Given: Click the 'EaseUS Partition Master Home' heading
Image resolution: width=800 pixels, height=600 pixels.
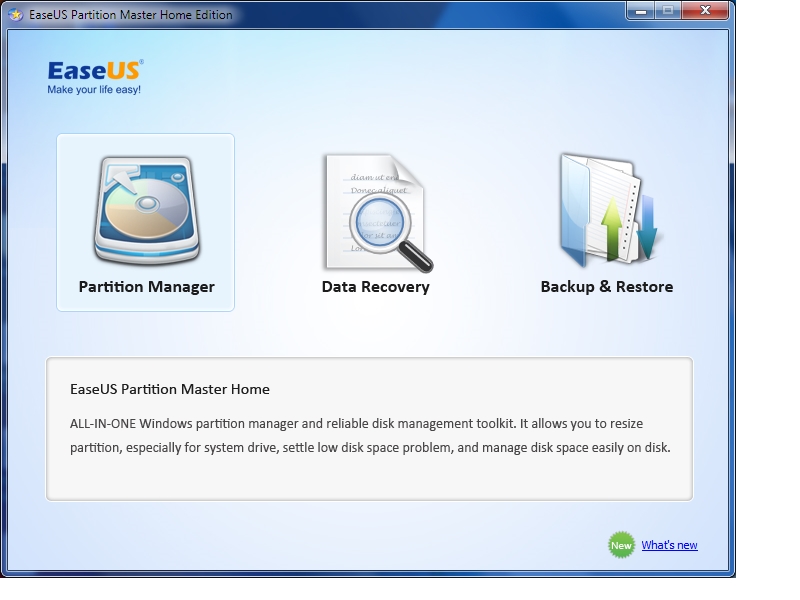Looking at the screenshot, I should [170, 389].
